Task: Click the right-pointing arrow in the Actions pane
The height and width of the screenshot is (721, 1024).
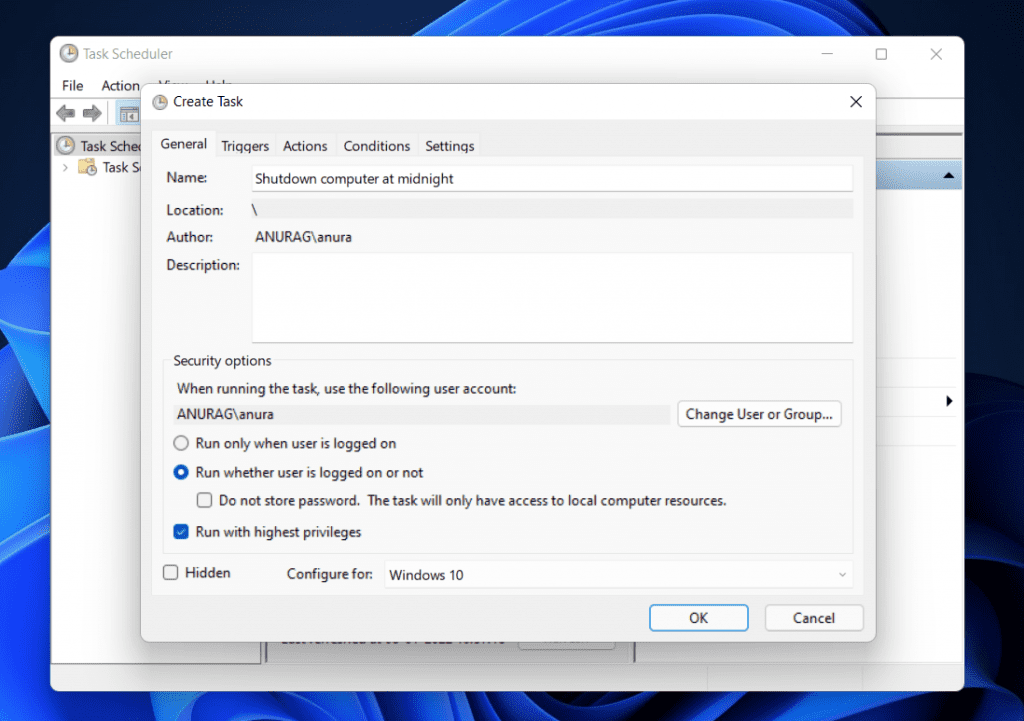Action: pos(948,401)
